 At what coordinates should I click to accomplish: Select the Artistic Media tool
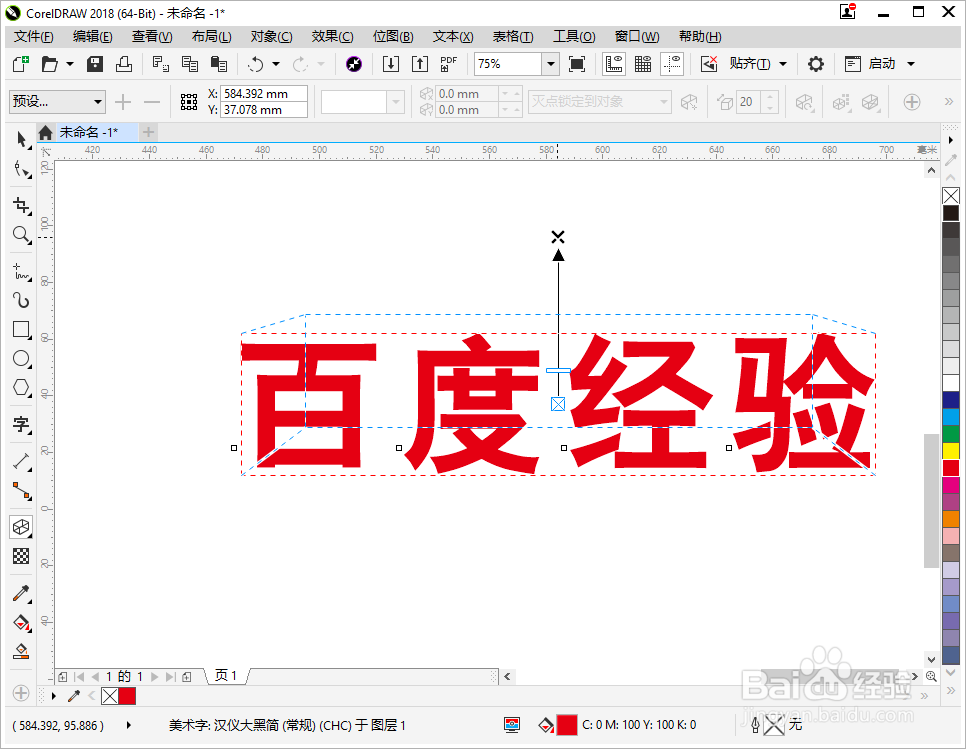(22, 300)
